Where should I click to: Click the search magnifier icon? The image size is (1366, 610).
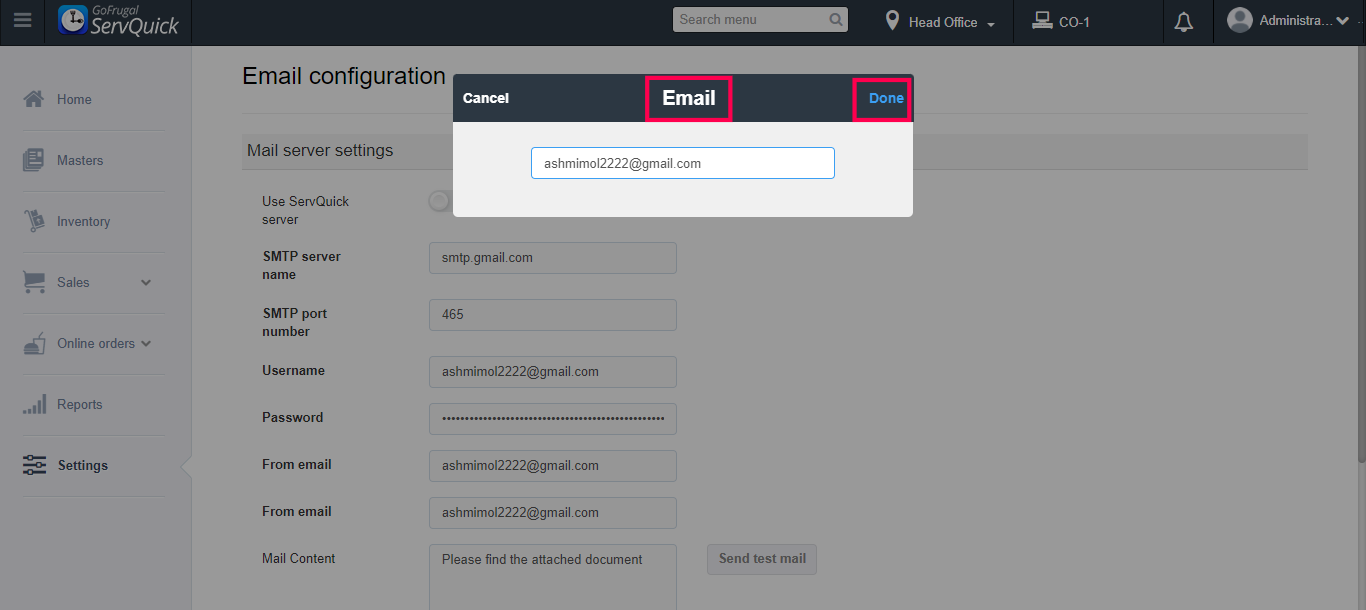[836, 20]
